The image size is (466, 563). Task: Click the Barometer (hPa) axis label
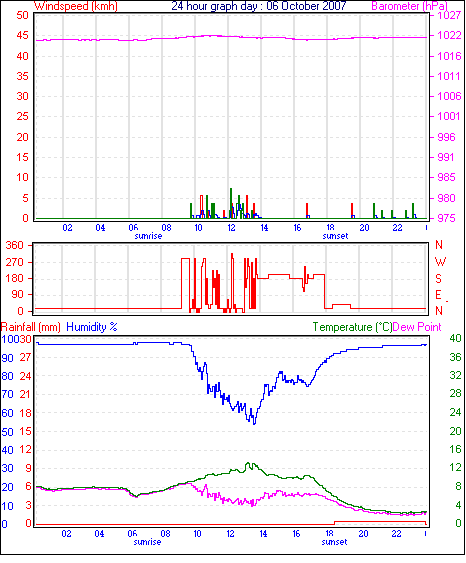click(410, 6)
